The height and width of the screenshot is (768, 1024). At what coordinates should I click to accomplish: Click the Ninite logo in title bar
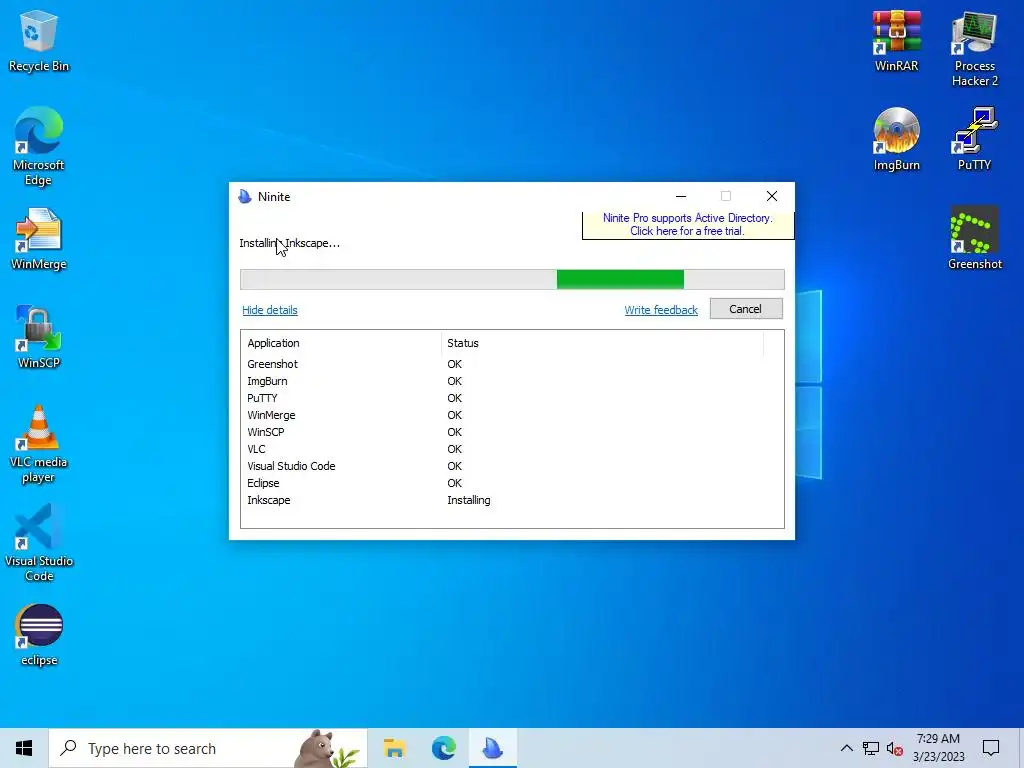(245, 197)
